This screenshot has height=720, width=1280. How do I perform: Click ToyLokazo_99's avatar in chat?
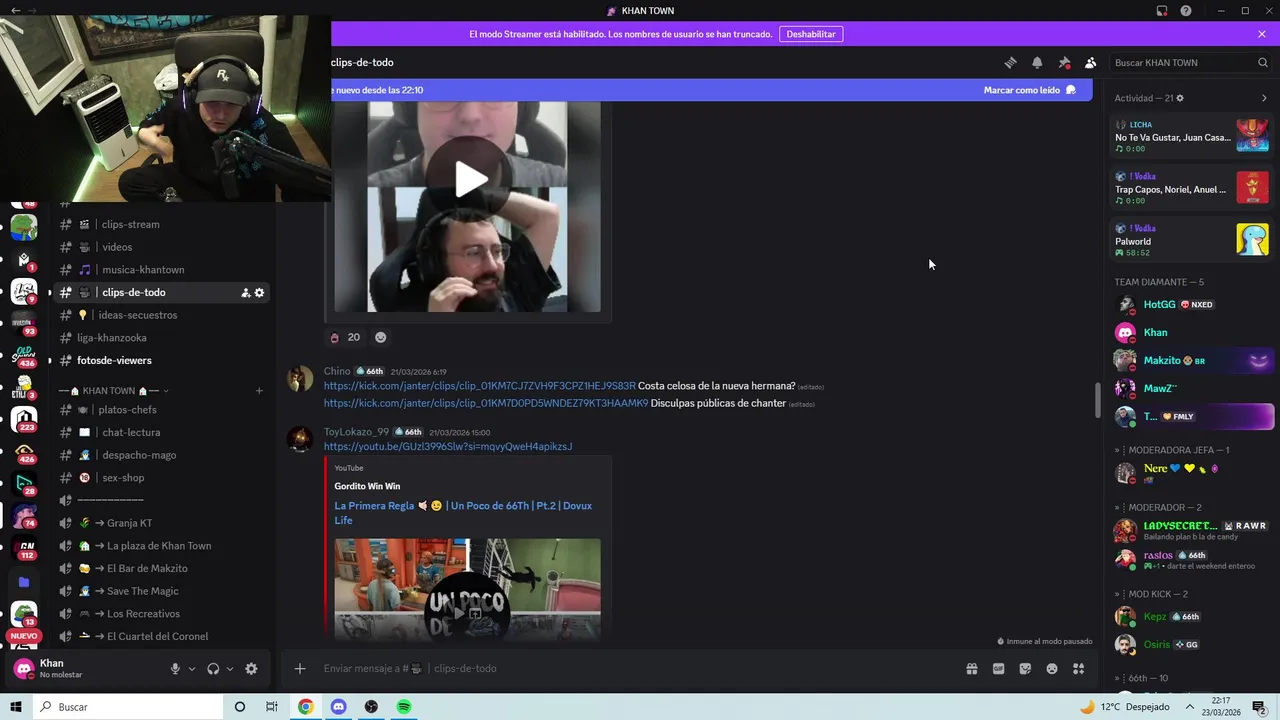click(x=300, y=439)
